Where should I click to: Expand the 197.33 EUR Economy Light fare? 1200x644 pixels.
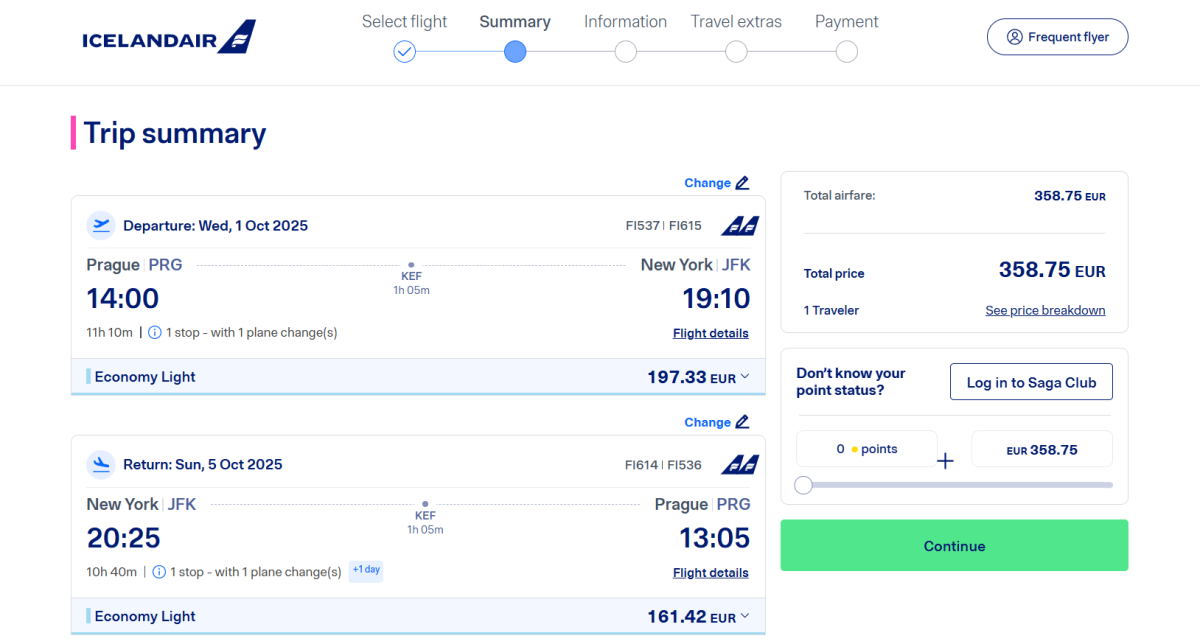[745, 377]
